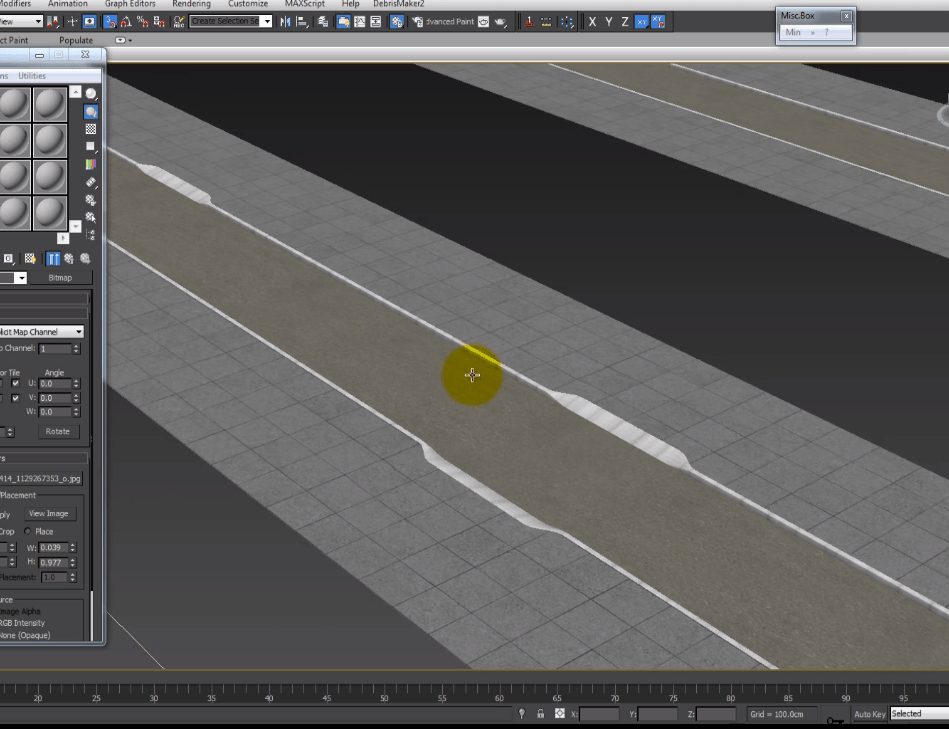
Task: Open the Rendering menu
Action: [192, 4]
